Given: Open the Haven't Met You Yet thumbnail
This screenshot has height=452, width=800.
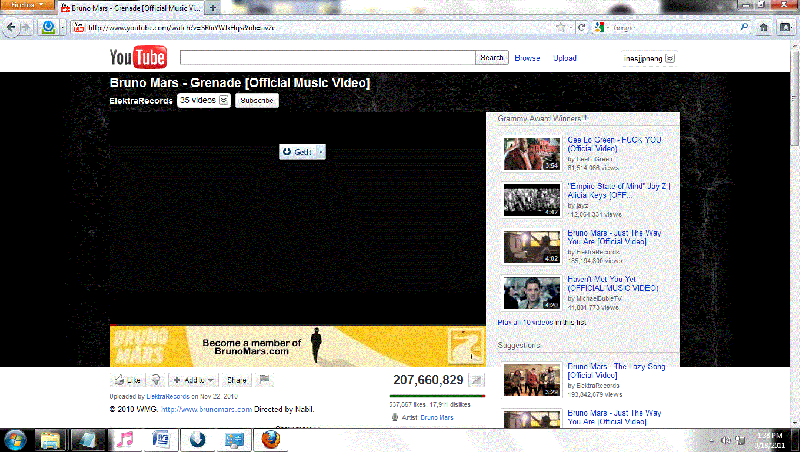Looking at the screenshot, I should tap(532, 293).
